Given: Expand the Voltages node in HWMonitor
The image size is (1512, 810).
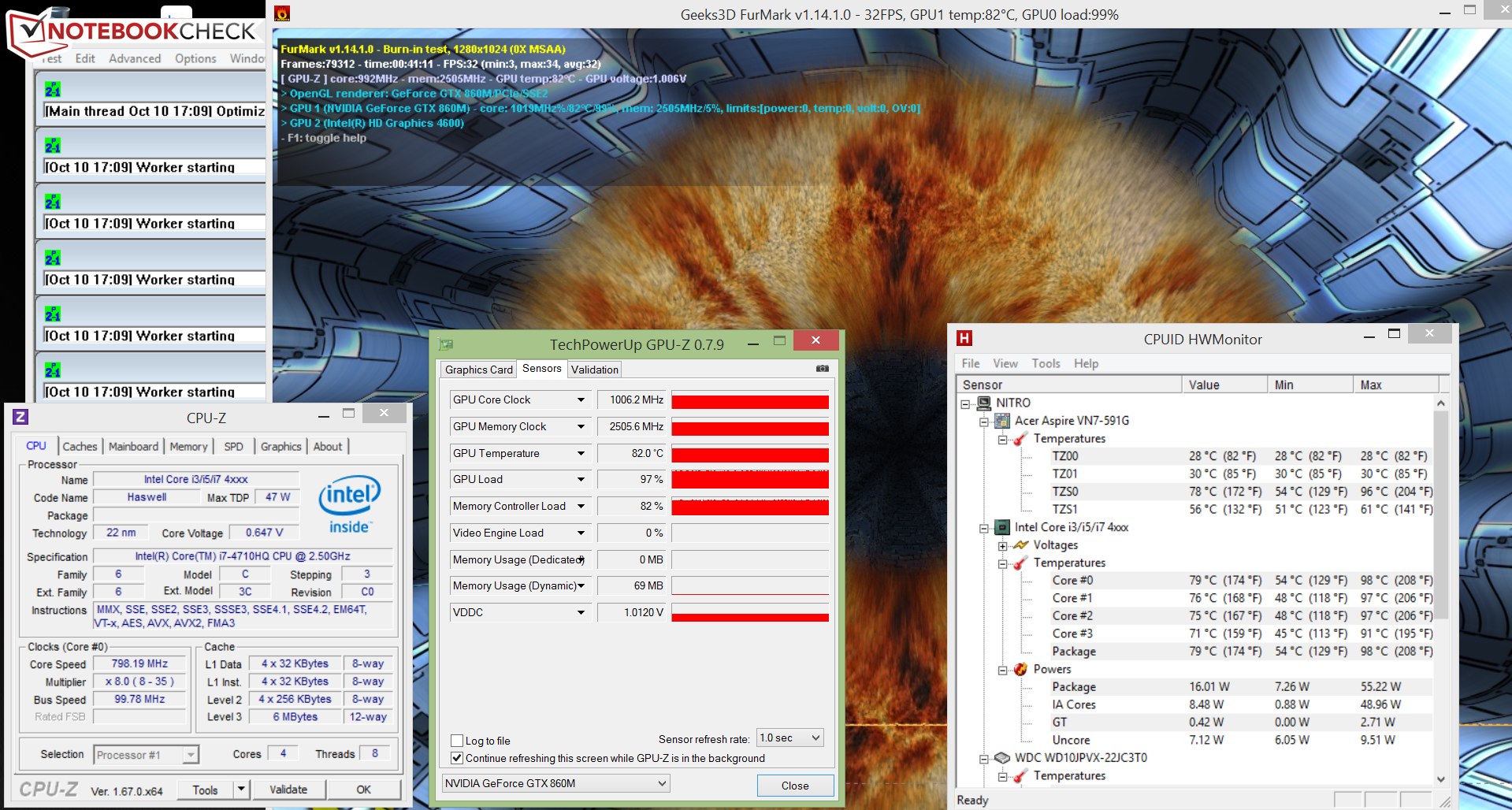Looking at the screenshot, I should tap(1002, 545).
